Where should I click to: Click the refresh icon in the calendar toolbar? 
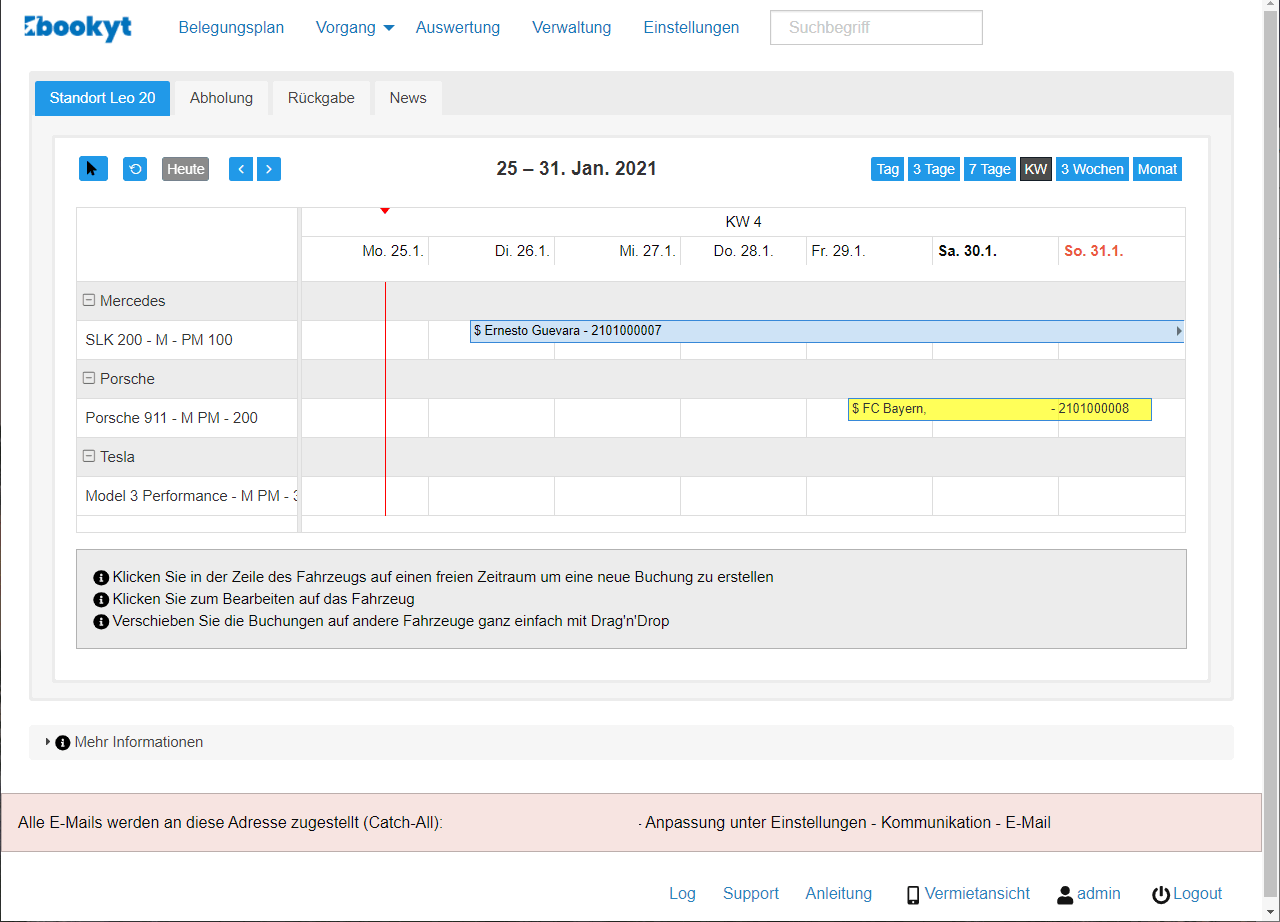pyautogui.click(x=135, y=168)
